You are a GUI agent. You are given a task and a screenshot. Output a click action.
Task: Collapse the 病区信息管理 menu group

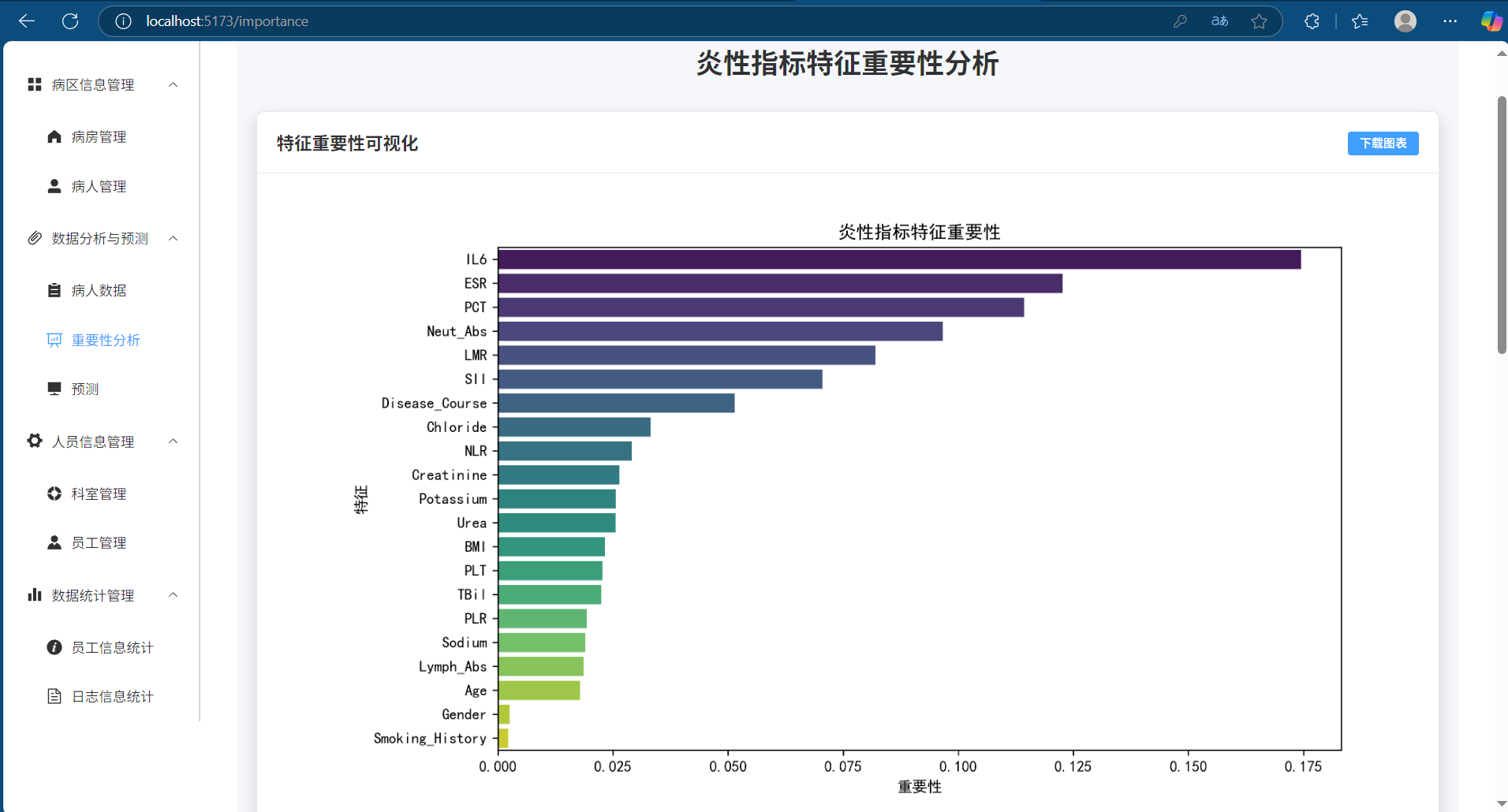174,84
